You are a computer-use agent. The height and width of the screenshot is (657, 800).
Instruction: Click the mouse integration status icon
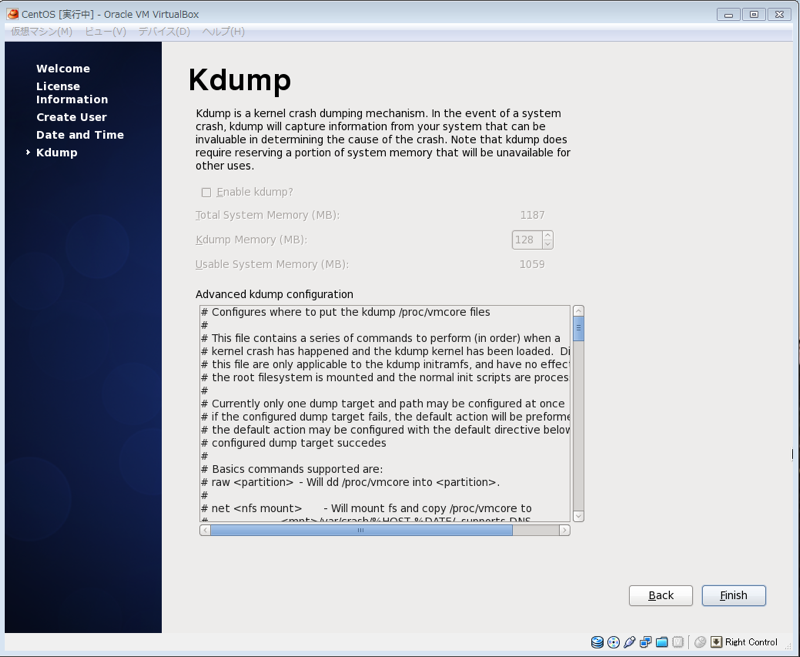point(701,642)
